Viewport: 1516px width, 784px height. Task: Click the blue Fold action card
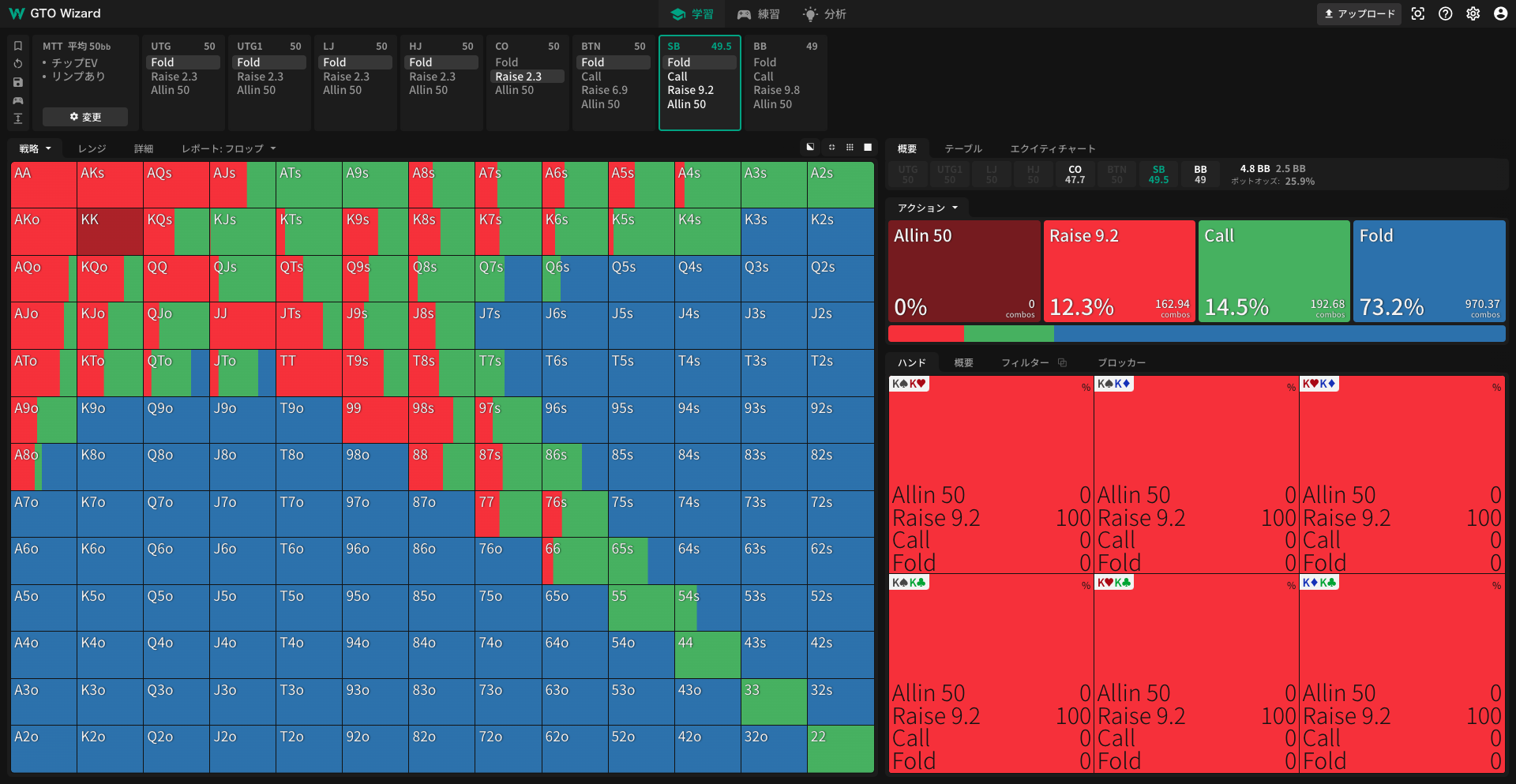(1429, 271)
